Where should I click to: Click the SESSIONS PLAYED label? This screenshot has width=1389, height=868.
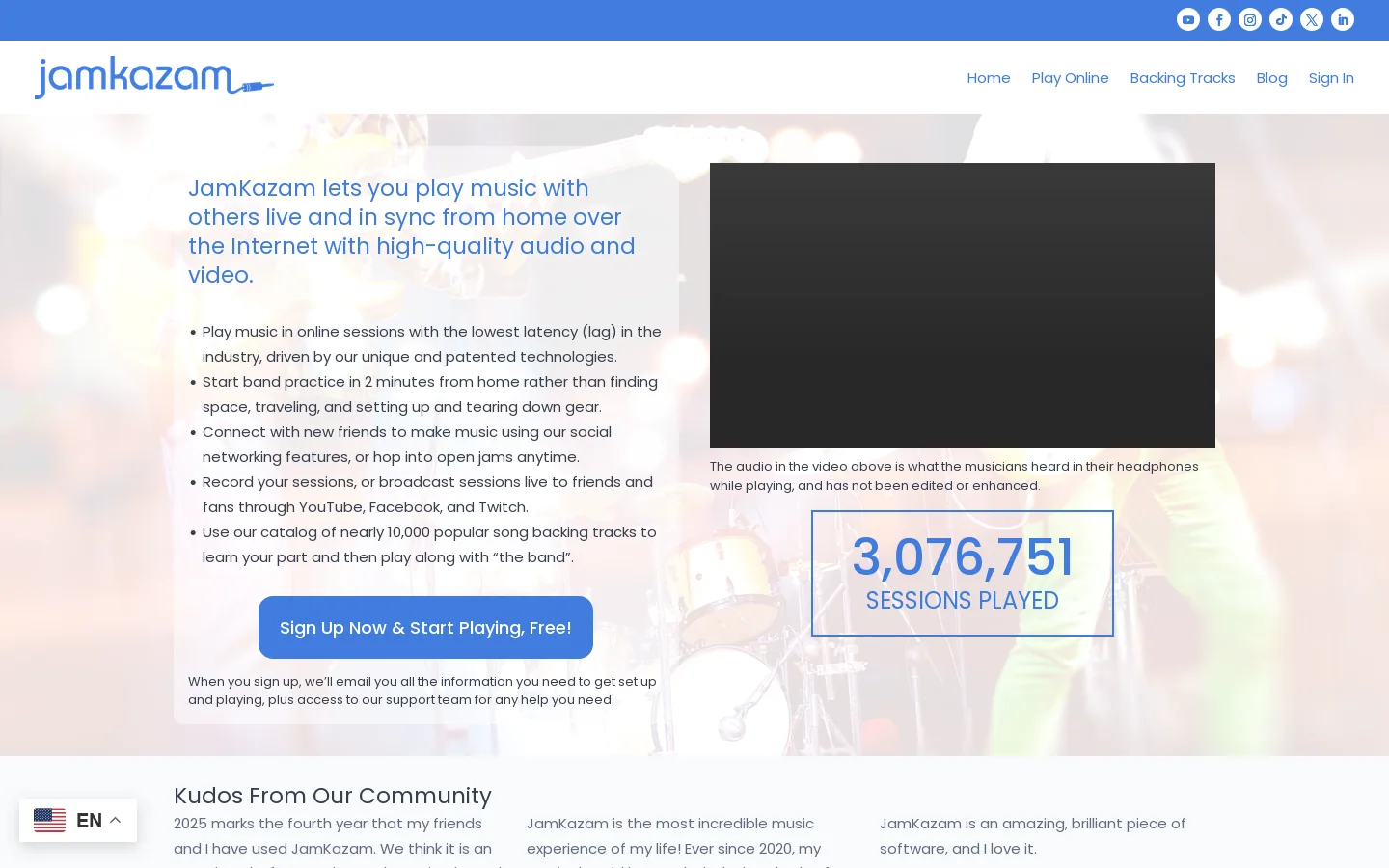pos(963,601)
